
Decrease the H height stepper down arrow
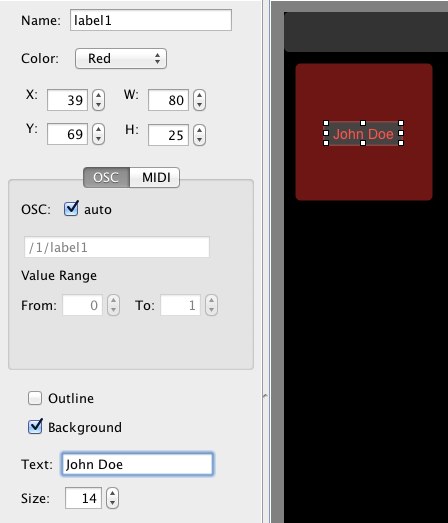(199, 140)
